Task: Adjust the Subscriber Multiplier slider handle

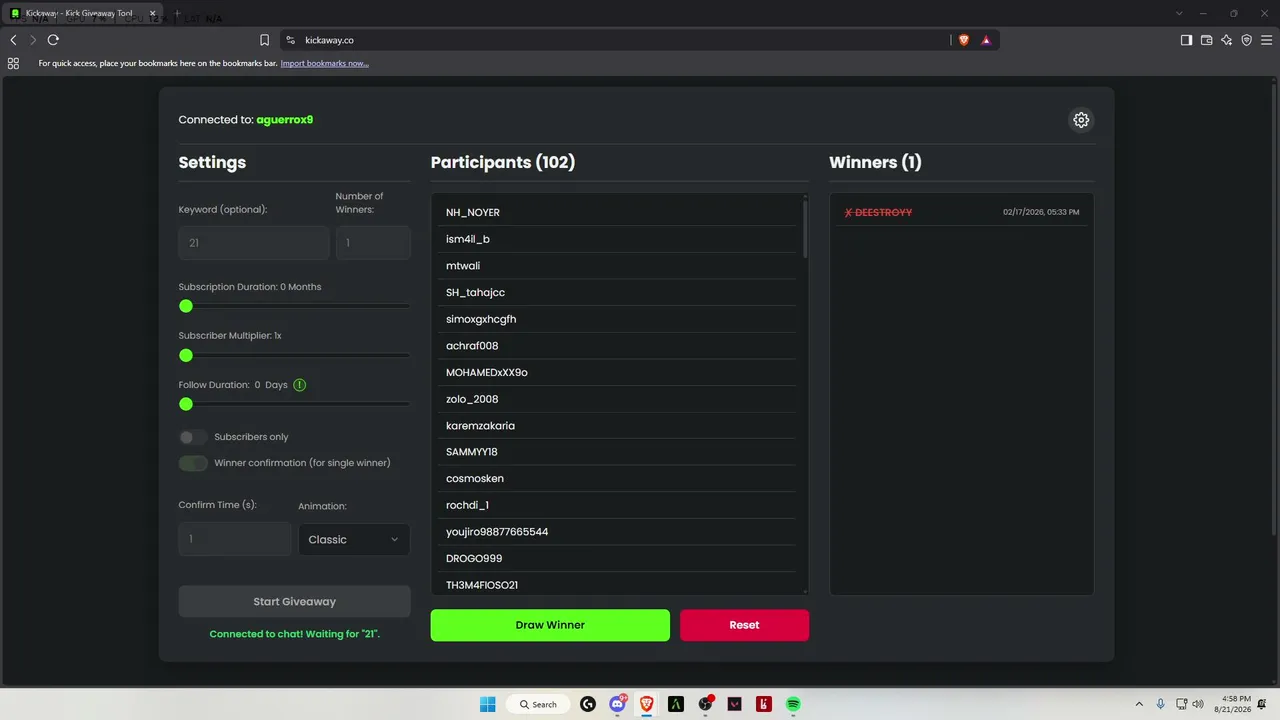Action: tap(186, 355)
